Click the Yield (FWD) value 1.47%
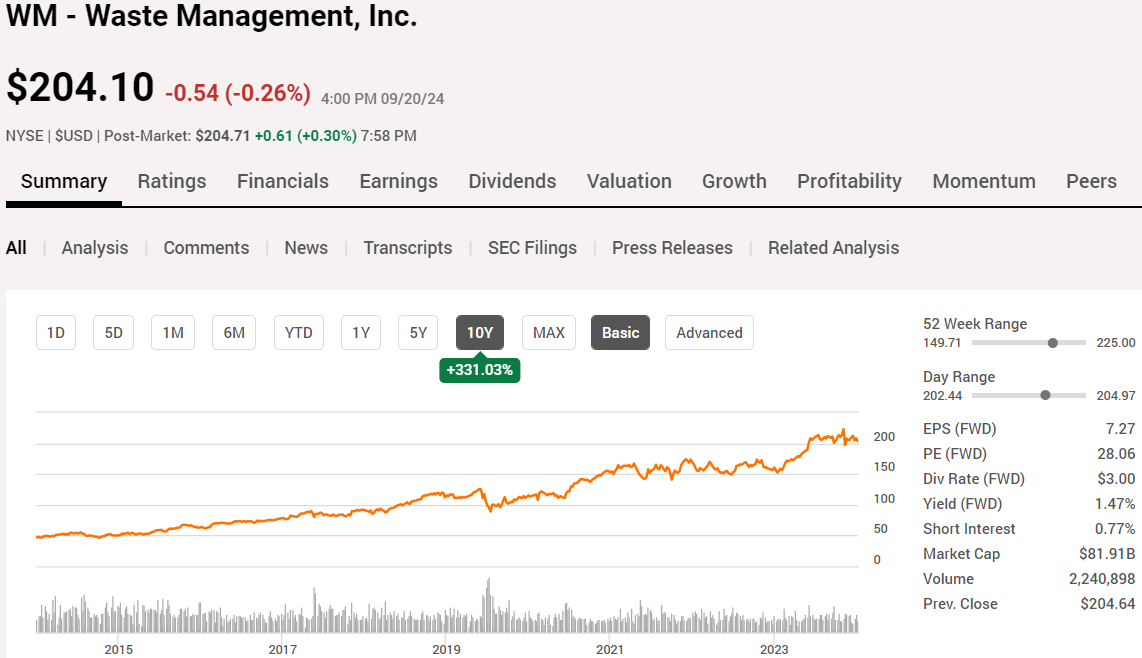This screenshot has width=1142, height=658. [1115, 504]
